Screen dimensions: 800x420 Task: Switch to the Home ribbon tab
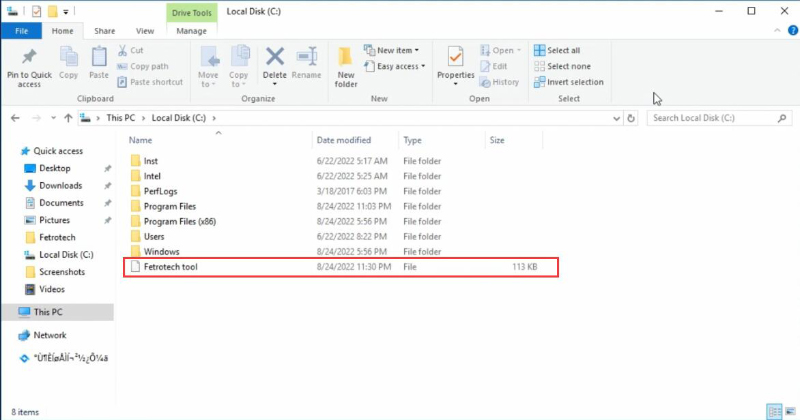click(62, 31)
